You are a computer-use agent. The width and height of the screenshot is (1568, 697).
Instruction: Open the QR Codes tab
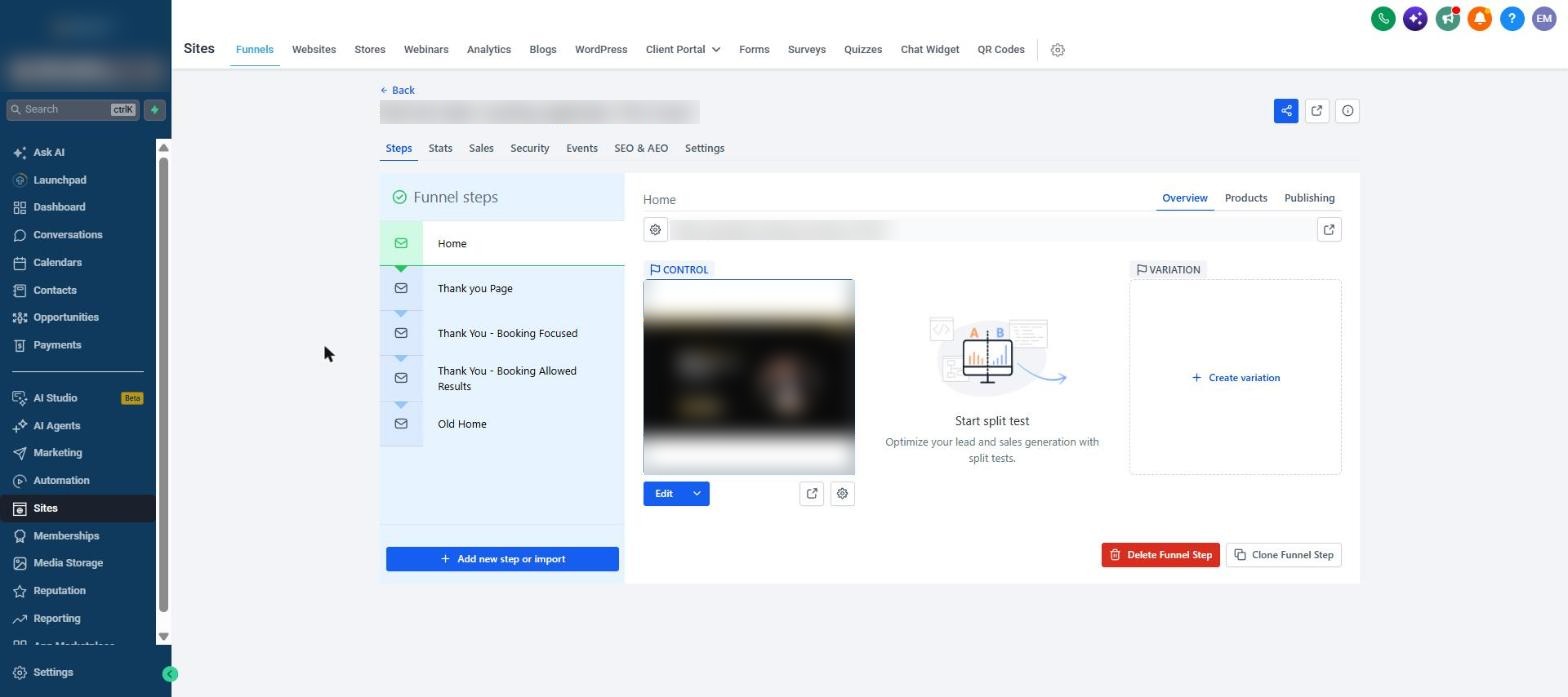click(1001, 49)
